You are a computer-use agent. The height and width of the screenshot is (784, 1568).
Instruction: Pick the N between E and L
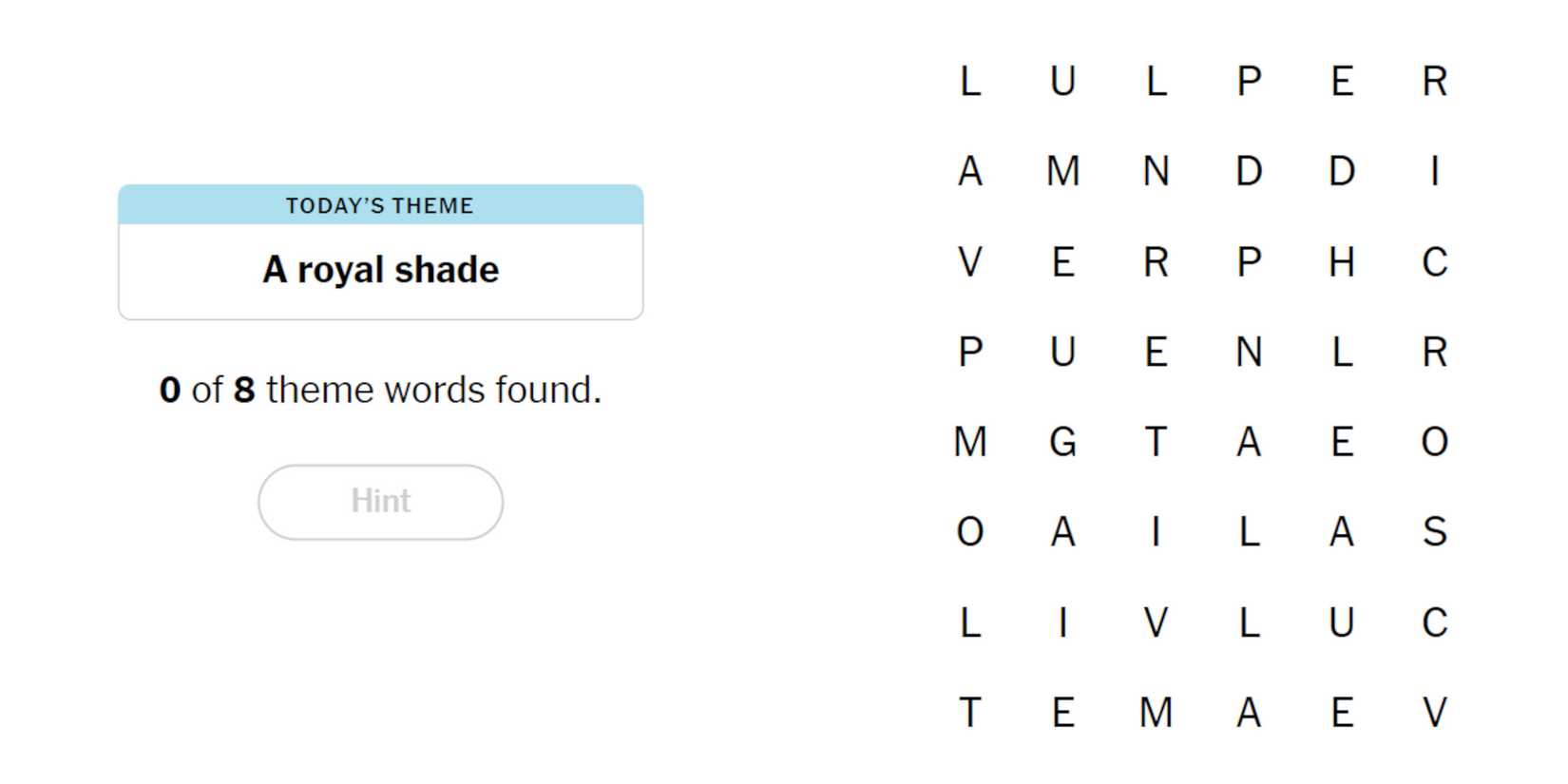(x=1249, y=353)
